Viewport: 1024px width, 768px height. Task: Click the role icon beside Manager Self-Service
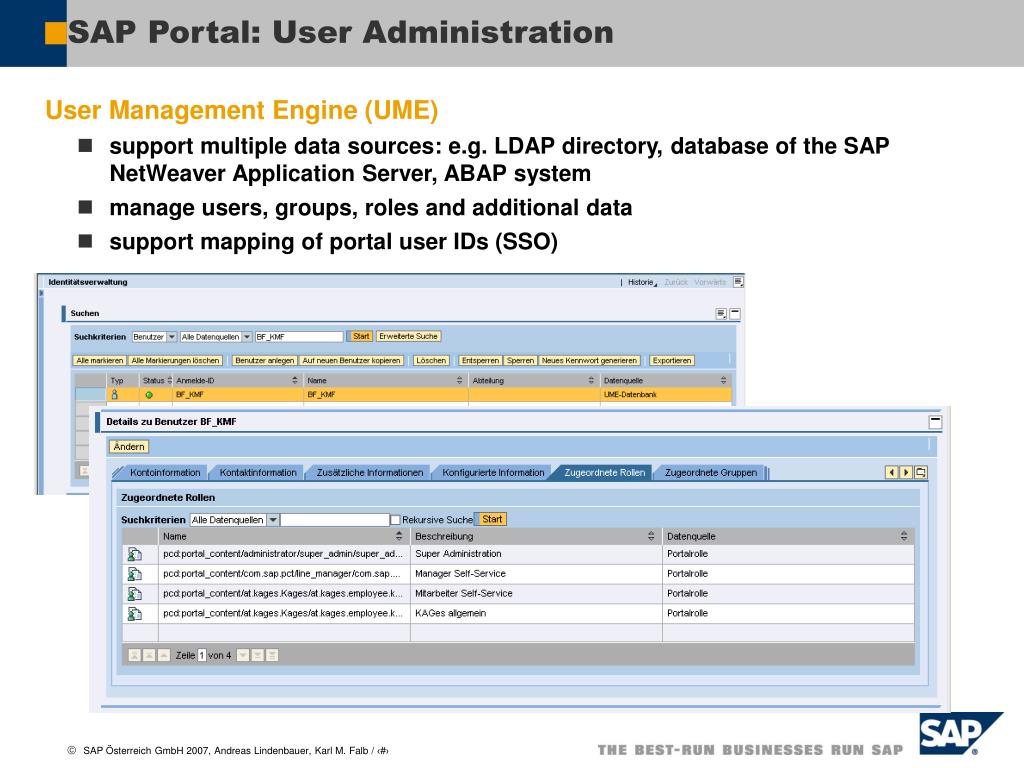click(135, 574)
